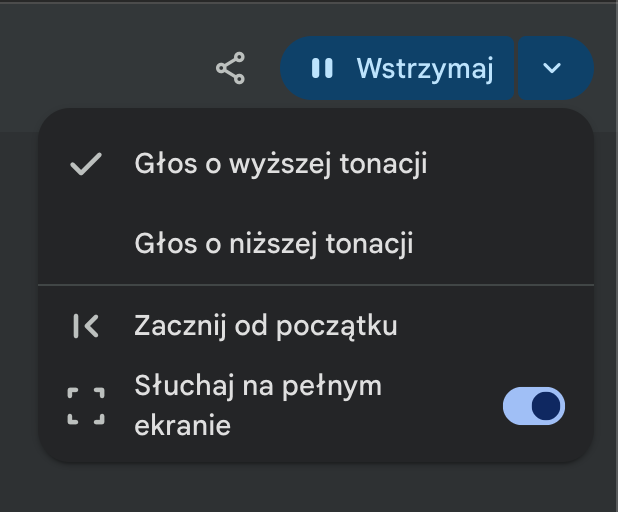Click the word 'początku' in the restart option
This screenshot has width=618, height=512.
tap(337, 327)
